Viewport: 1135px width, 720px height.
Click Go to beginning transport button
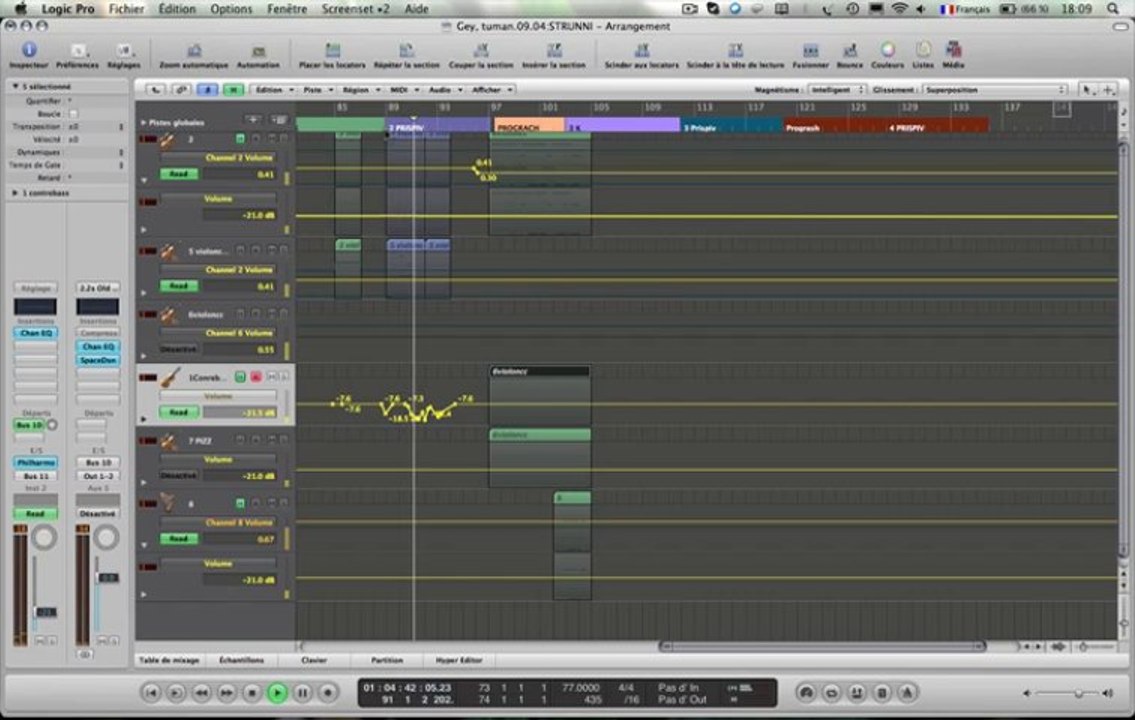151,693
